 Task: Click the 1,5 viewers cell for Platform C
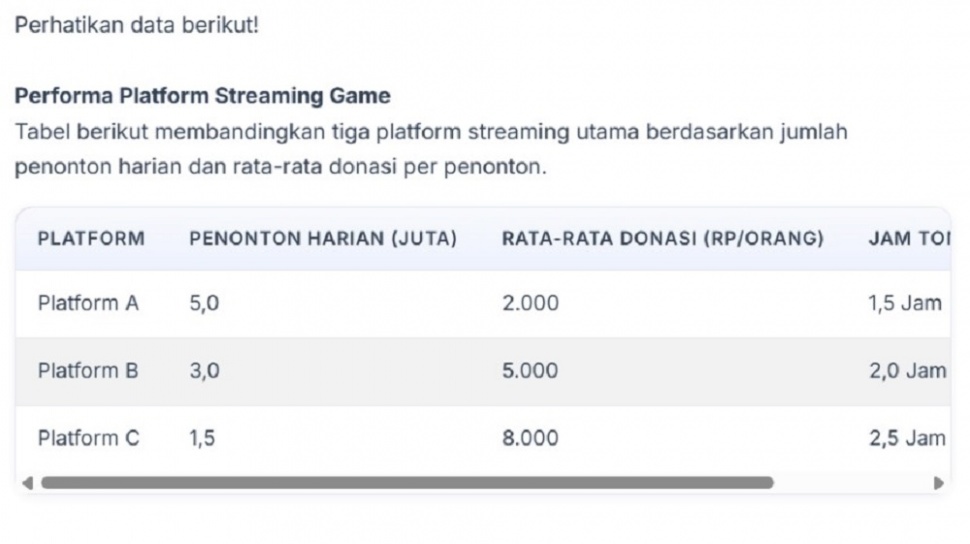click(x=201, y=438)
